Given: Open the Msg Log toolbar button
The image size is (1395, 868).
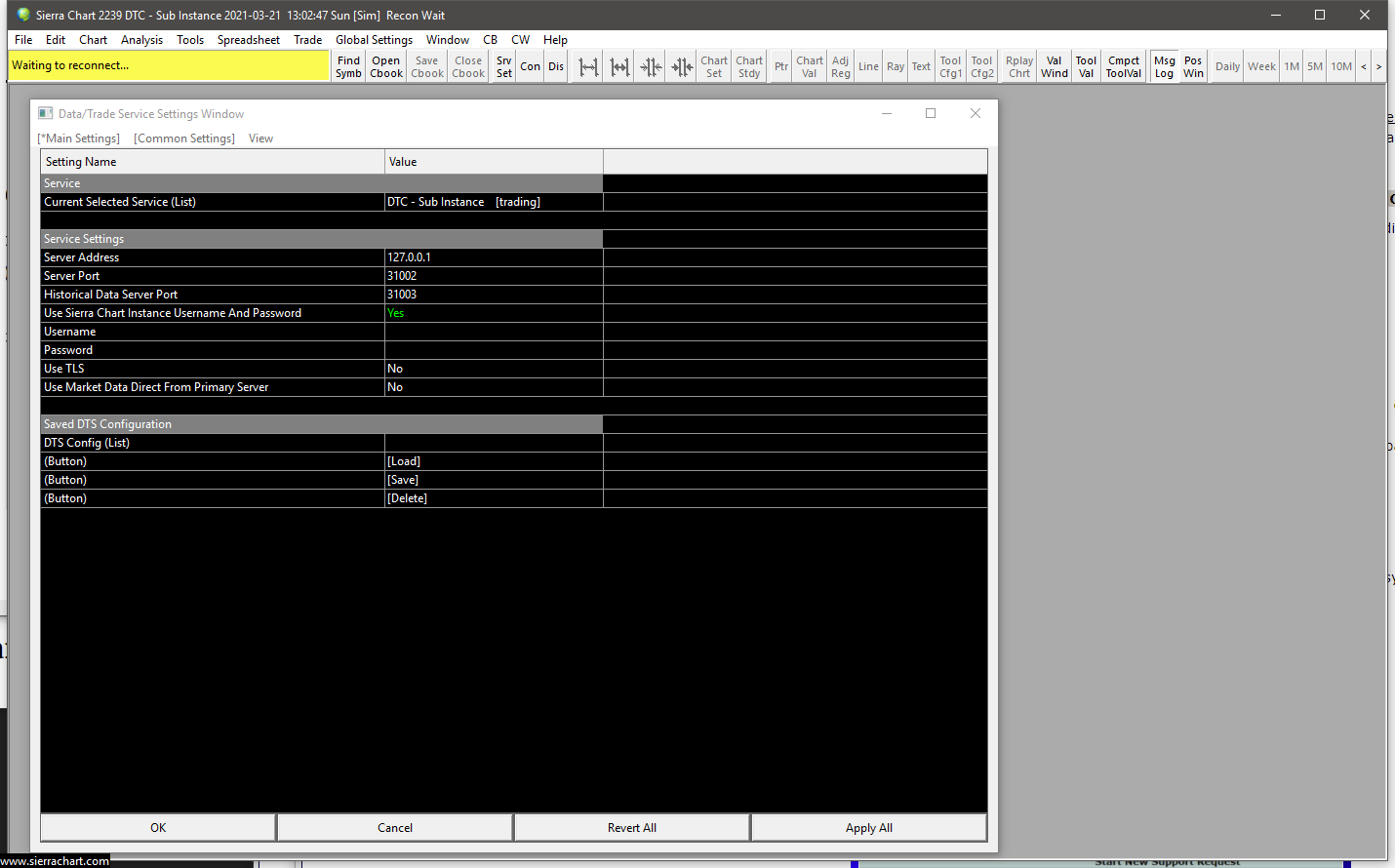Looking at the screenshot, I should tap(1164, 66).
